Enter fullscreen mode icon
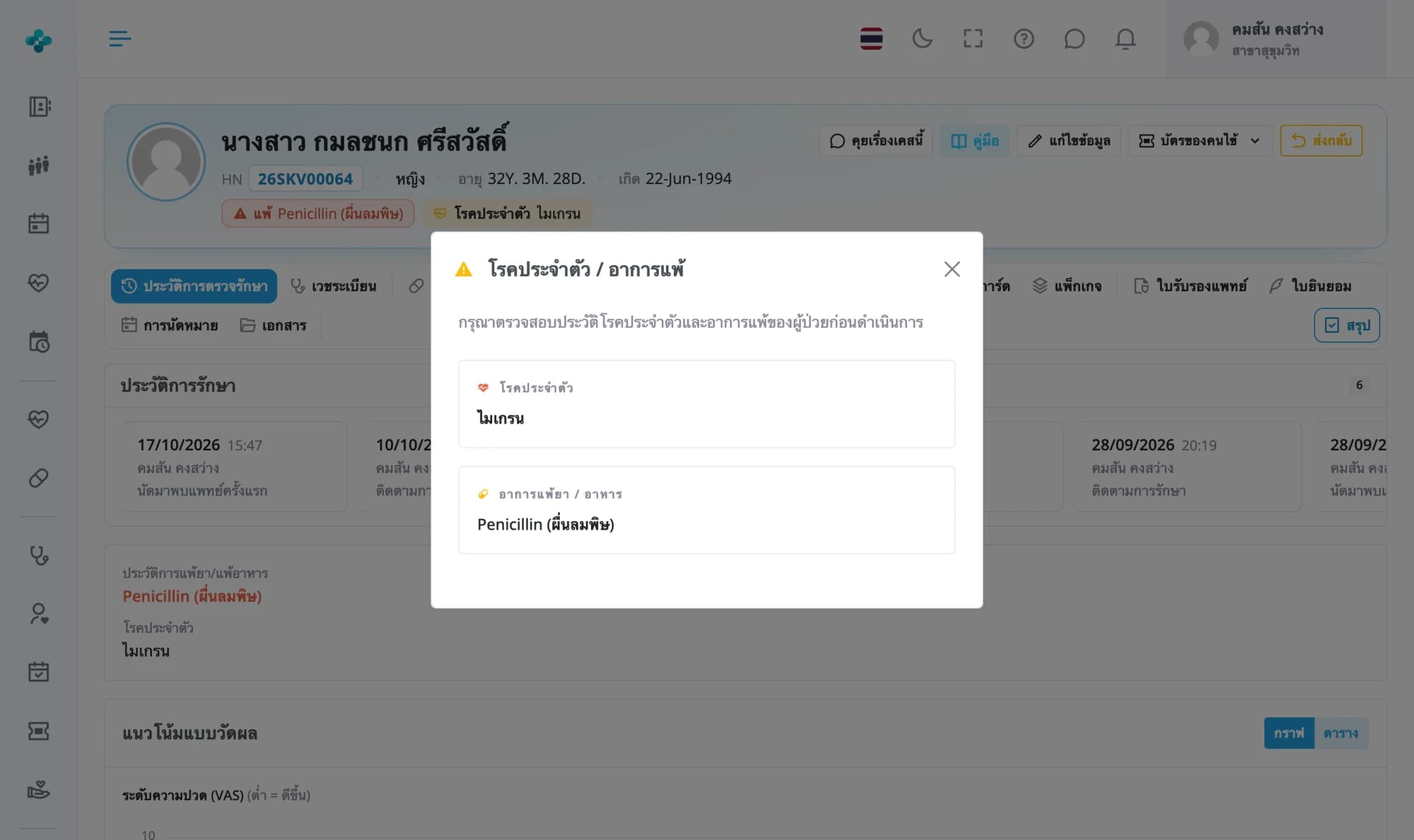This screenshot has height=840, width=1414. (x=973, y=38)
